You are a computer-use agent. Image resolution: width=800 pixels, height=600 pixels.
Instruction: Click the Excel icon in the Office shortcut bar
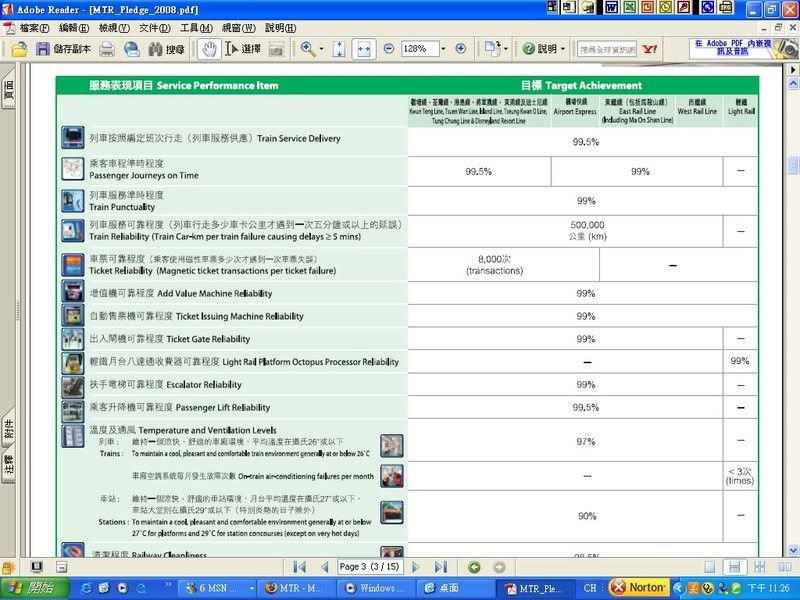(x=630, y=7)
